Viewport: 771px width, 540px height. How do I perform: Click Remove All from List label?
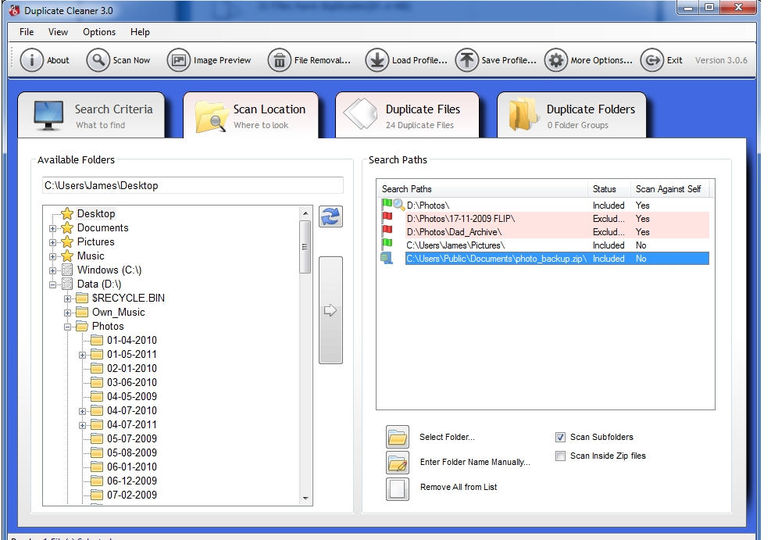coord(458,487)
